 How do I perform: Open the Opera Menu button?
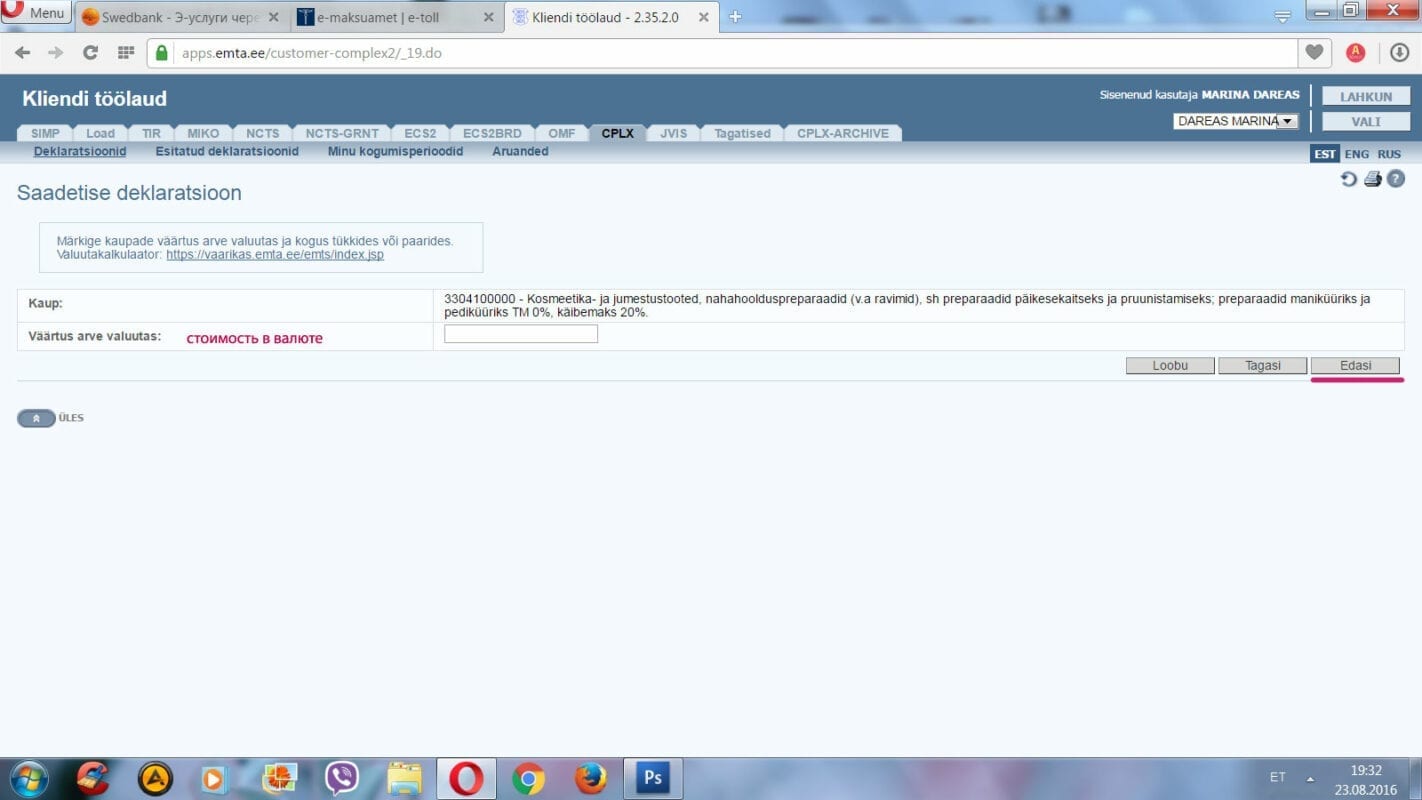click(x=36, y=13)
